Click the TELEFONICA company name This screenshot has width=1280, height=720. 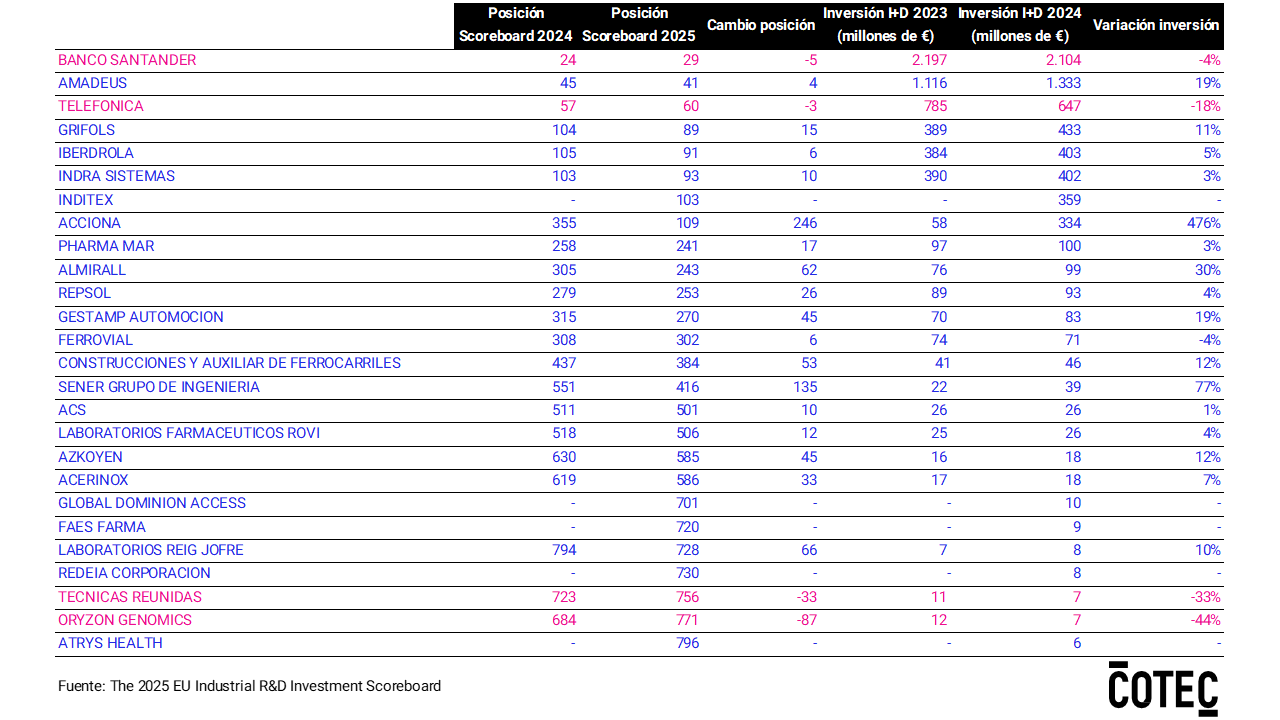click(x=101, y=106)
